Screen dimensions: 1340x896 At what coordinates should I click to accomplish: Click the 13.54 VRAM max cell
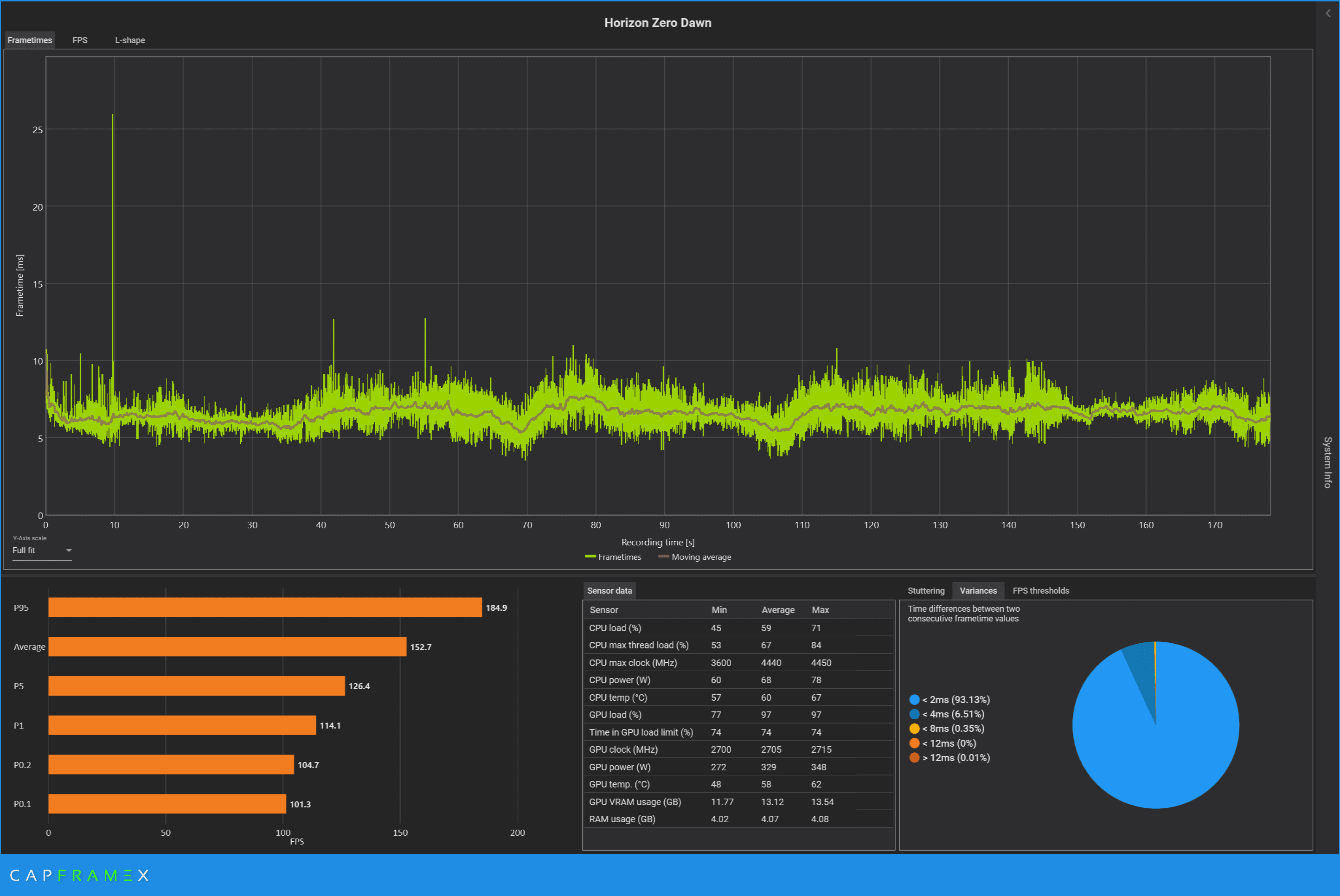click(822, 802)
